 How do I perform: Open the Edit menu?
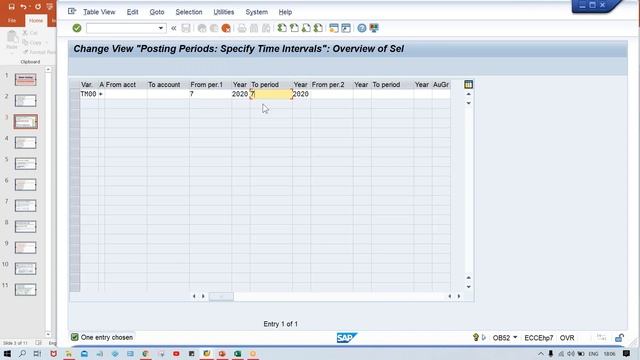[132, 12]
